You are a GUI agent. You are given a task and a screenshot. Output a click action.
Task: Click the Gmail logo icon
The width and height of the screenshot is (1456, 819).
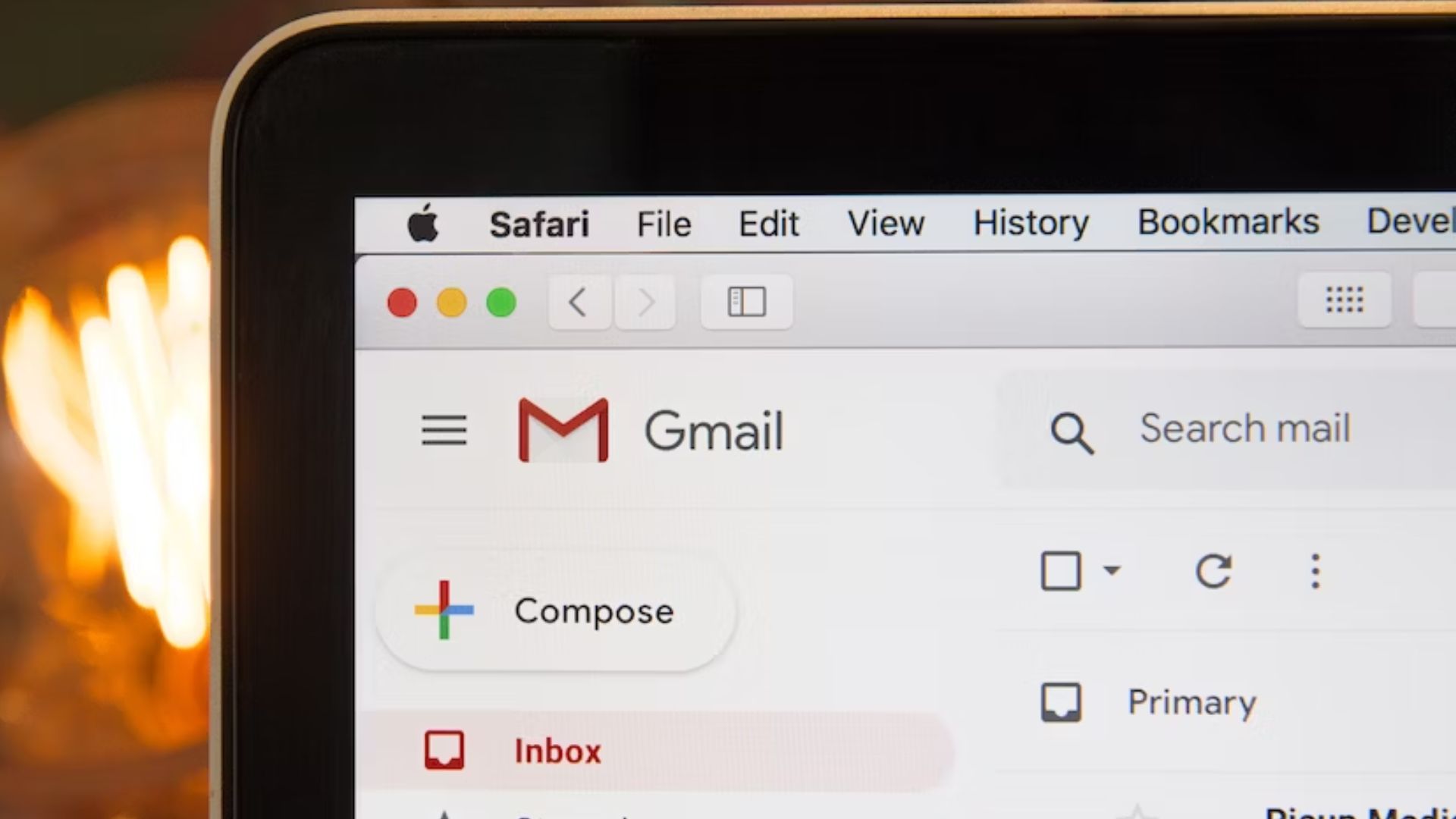coord(563,429)
